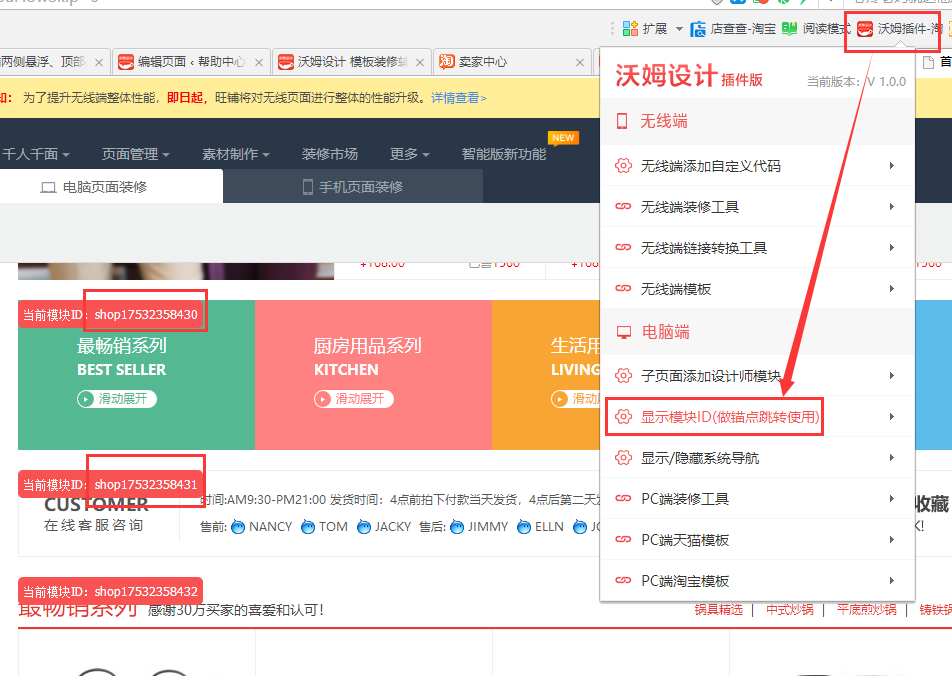The image size is (952, 676).
Task: Open the 锅具精选 category link
Action: (719, 610)
